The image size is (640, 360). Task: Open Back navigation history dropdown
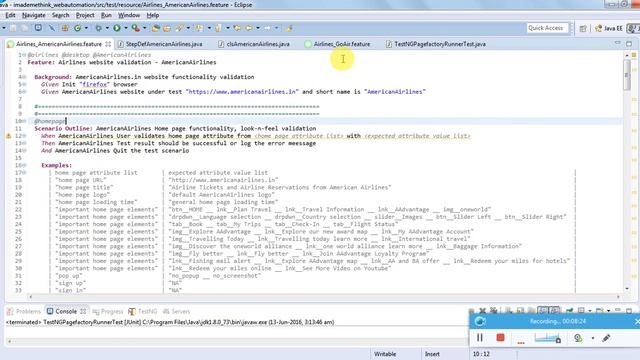(258, 28)
